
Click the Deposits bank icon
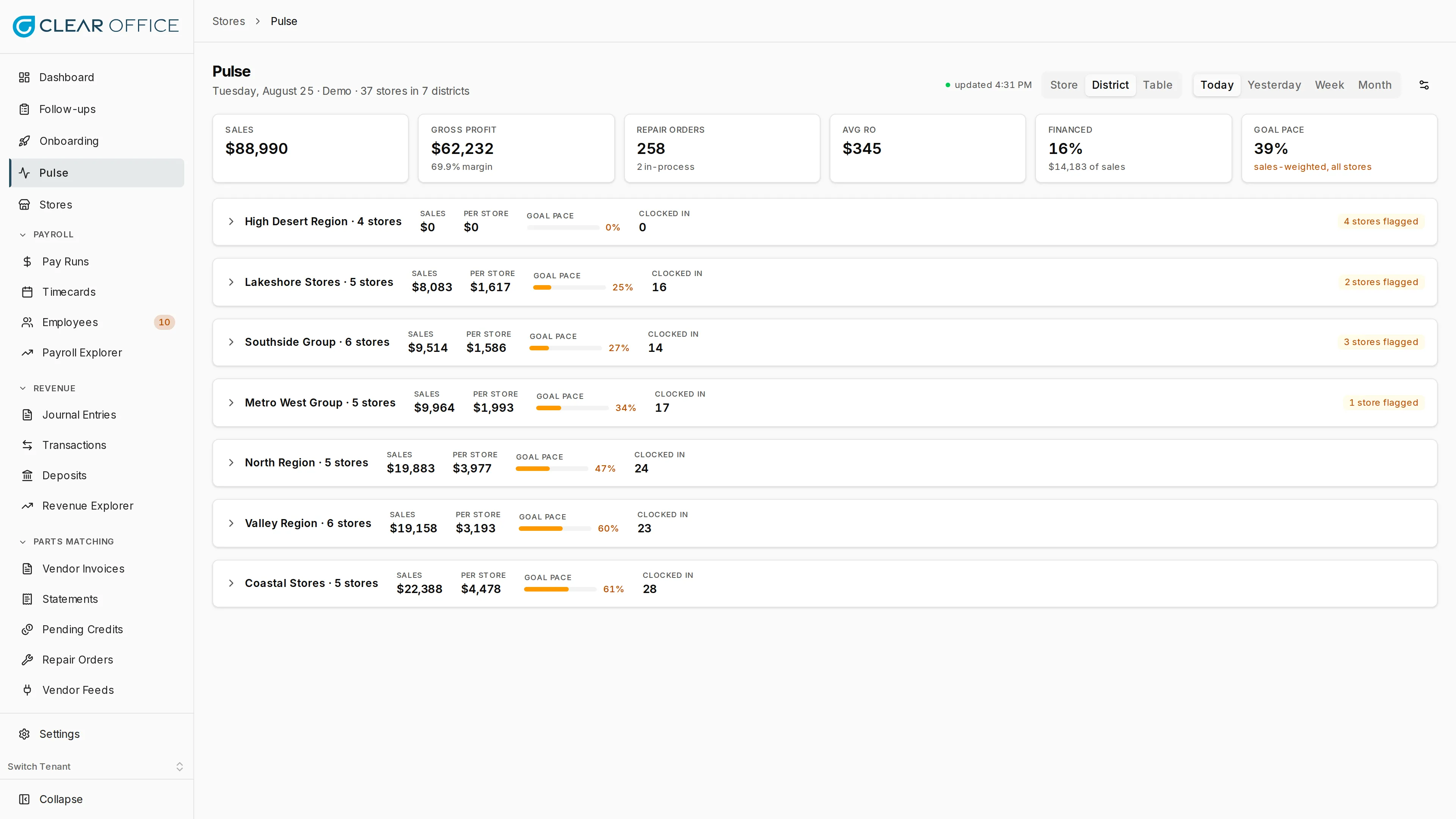pyautogui.click(x=27, y=475)
